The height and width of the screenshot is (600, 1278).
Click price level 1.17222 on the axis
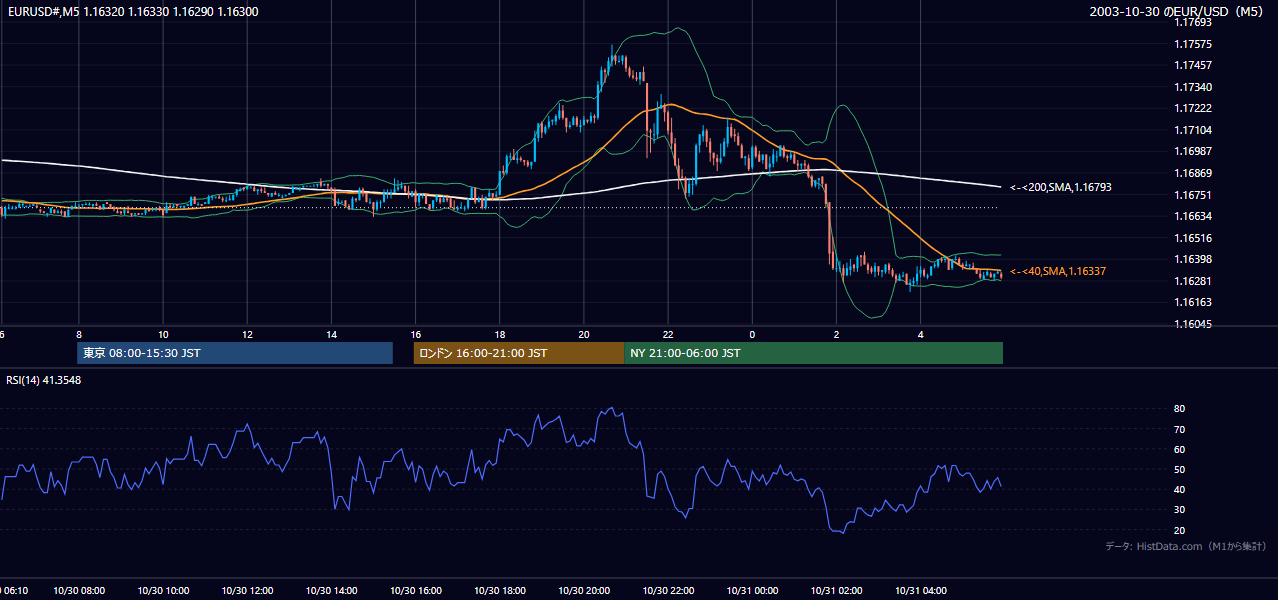pyautogui.click(x=1192, y=108)
